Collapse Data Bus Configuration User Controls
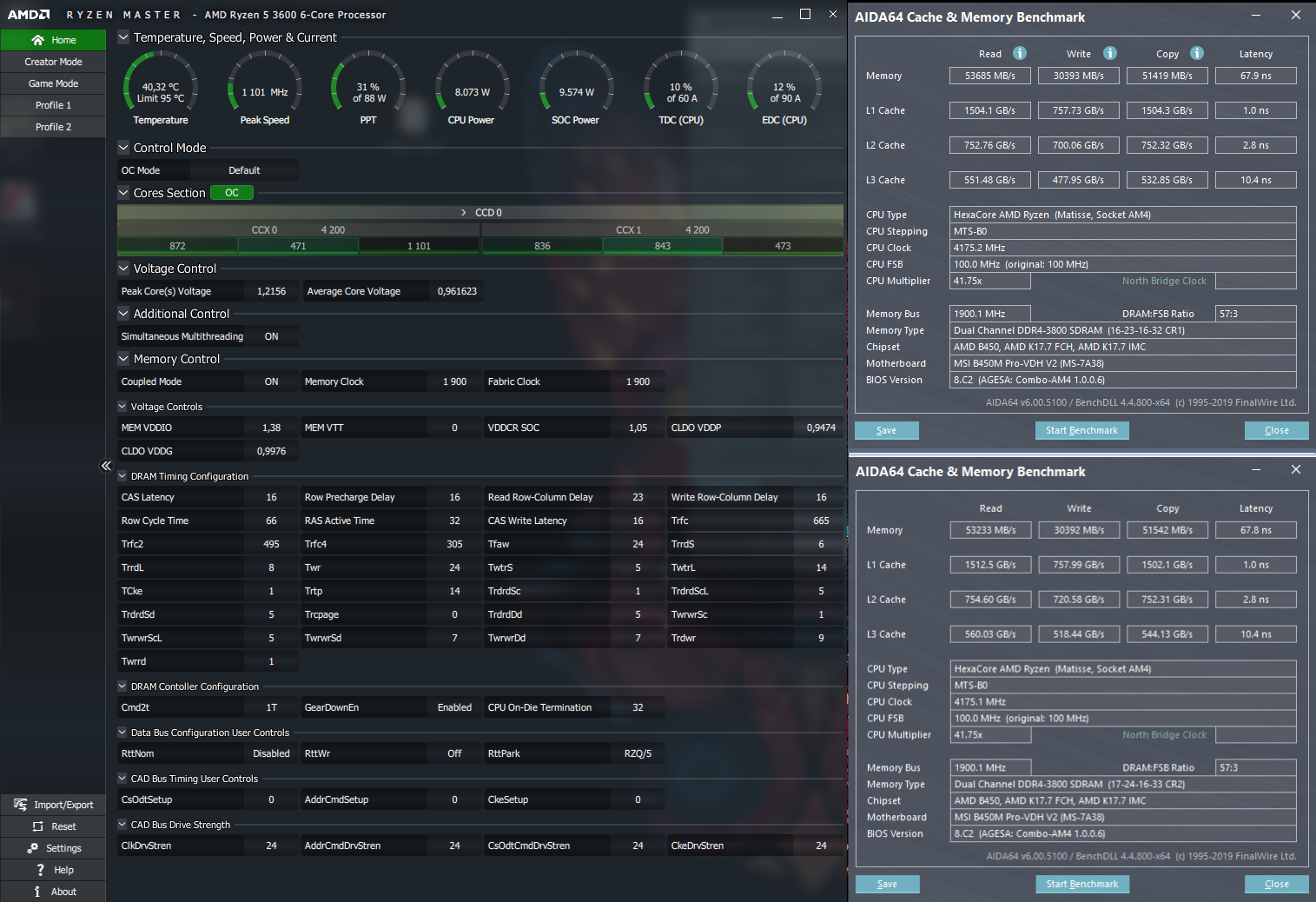Screen dimensions: 1316x902 point(122,733)
